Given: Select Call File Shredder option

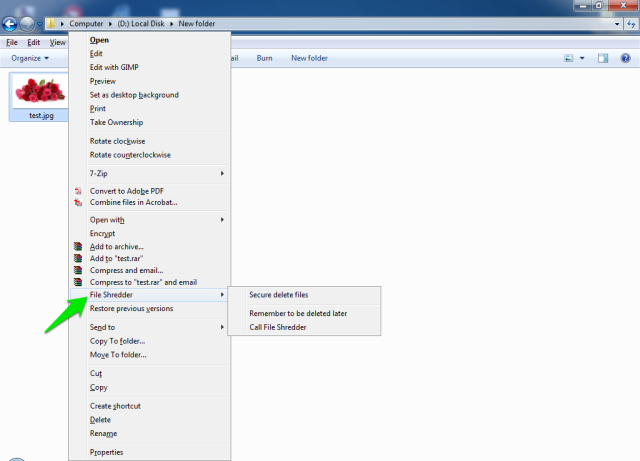Looking at the screenshot, I should click(x=277, y=327).
